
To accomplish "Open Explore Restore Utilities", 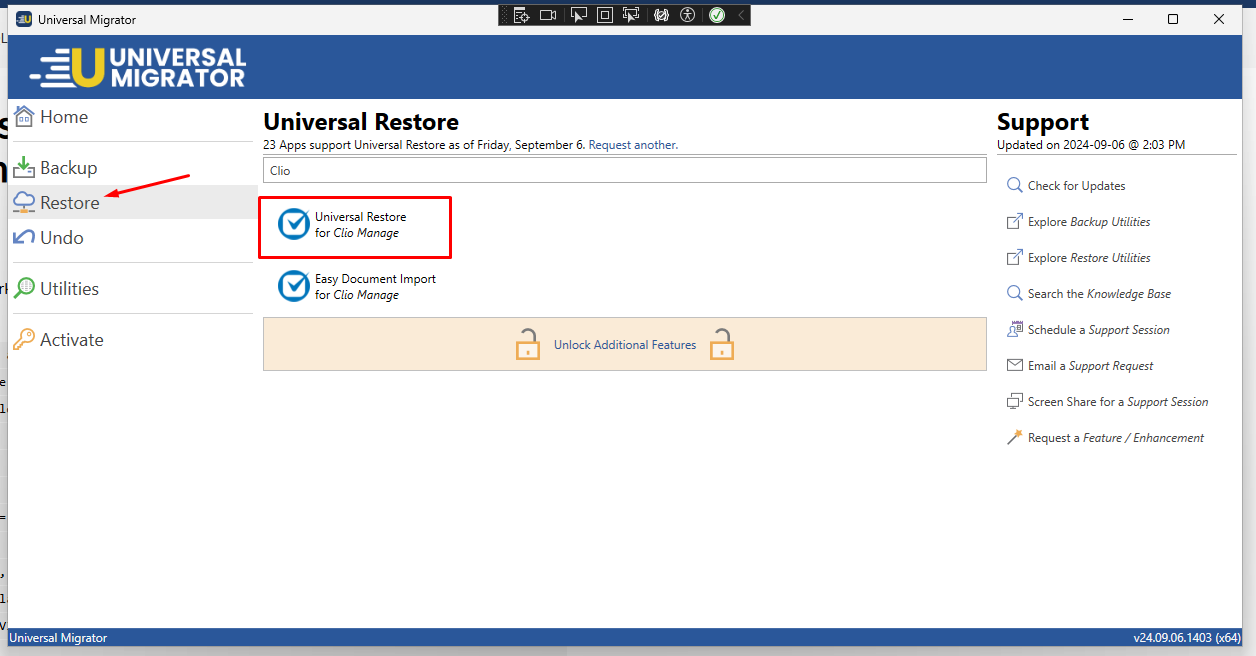I will (1089, 258).
